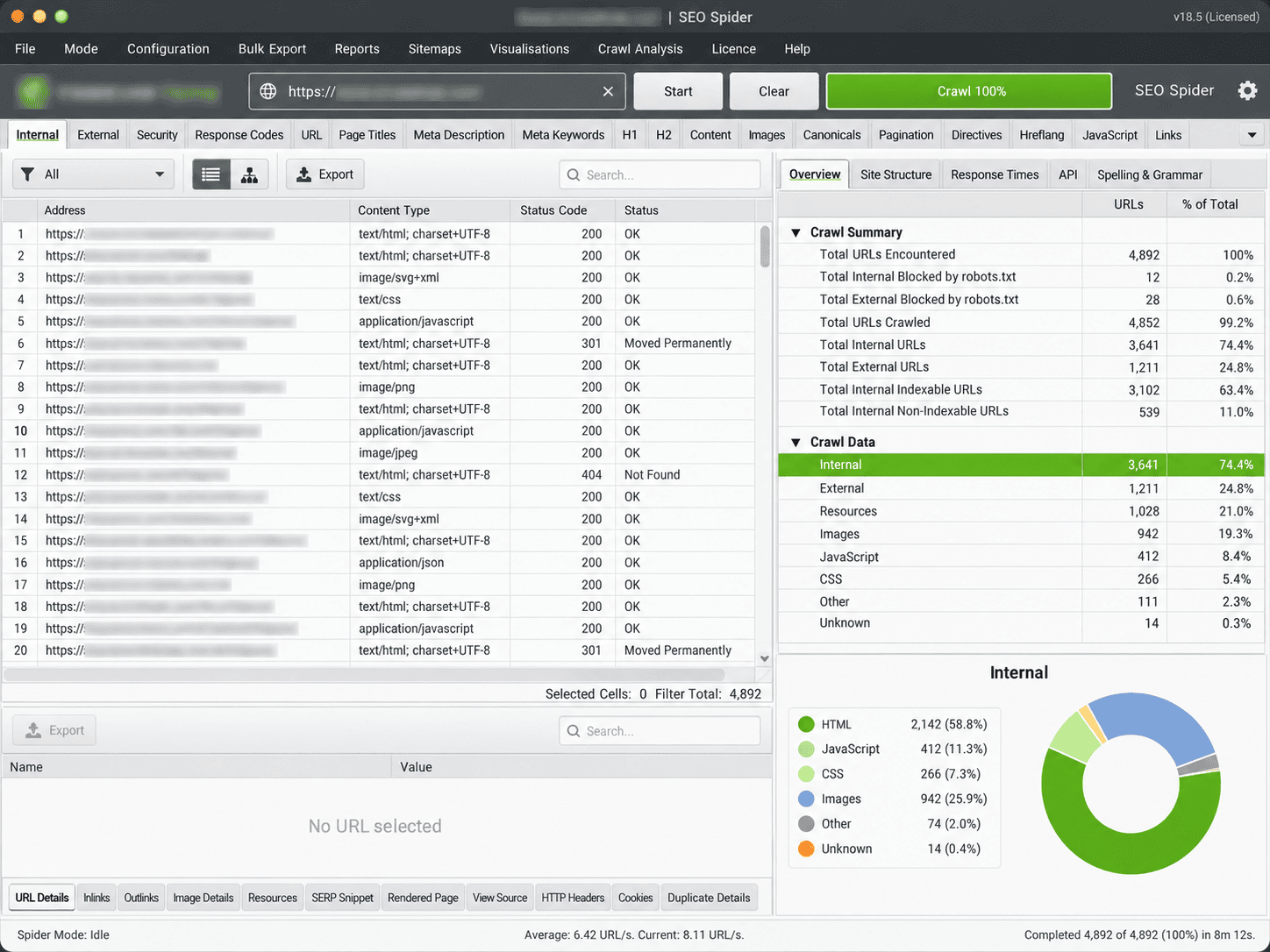Select the JavaScript row under Crawl Data
Screen dimensions: 1270x952
(1021, 557)
